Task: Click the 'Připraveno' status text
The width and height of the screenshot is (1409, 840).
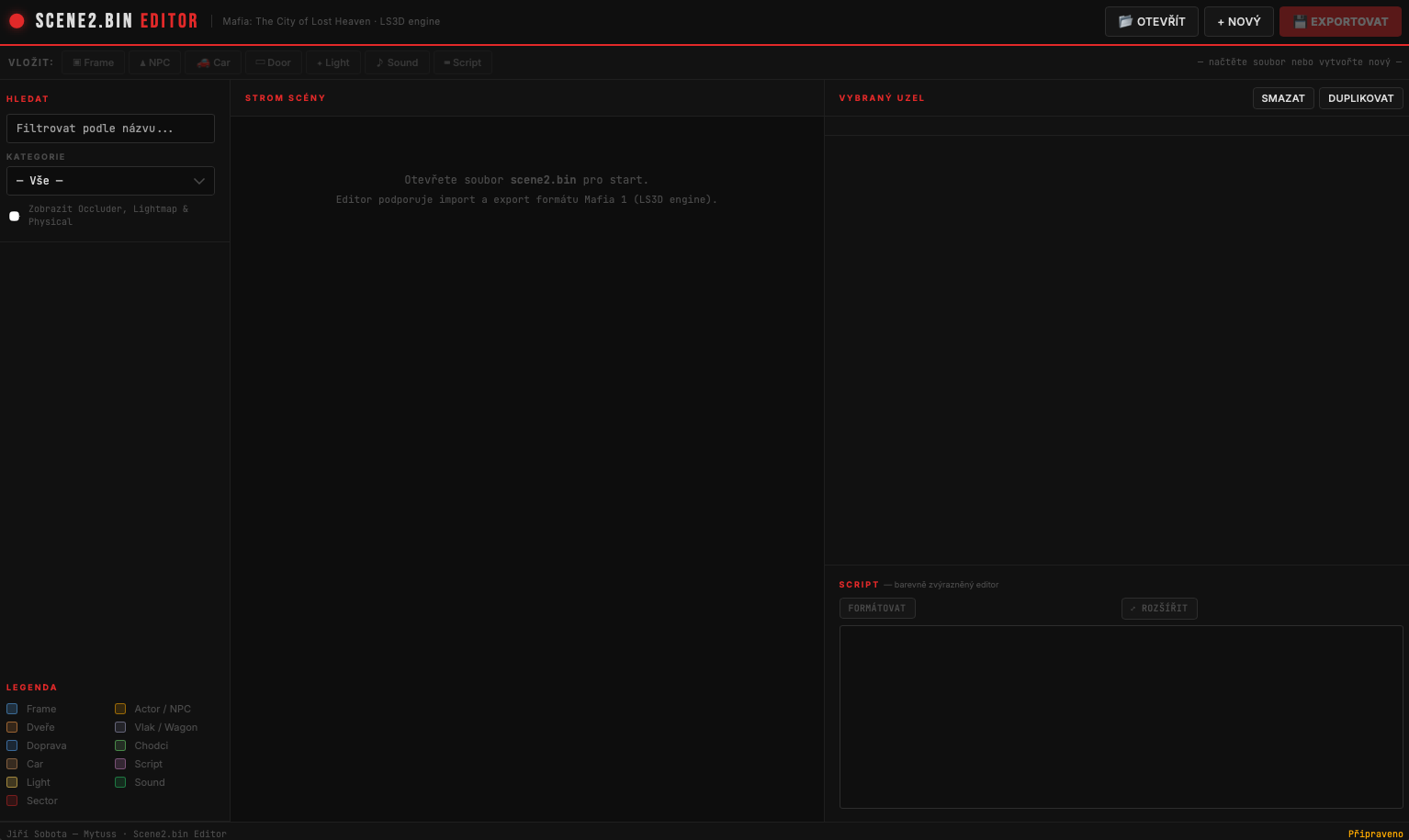Action: 1375,834
